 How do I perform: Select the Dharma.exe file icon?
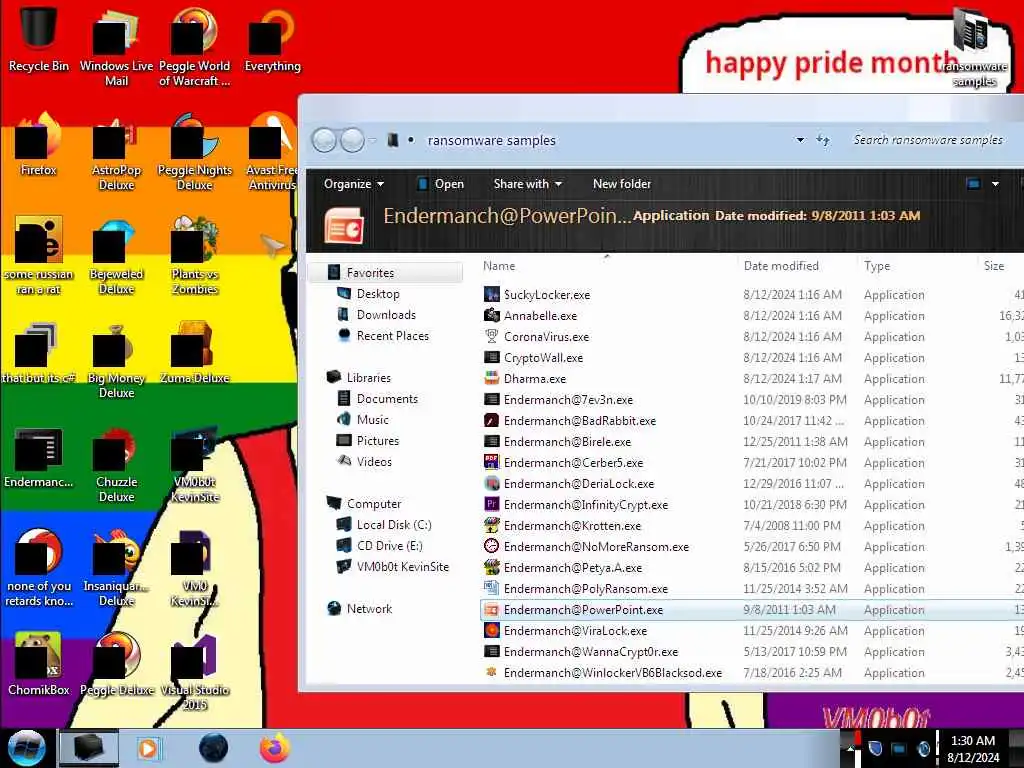pyautogui.click(x=491, y=378)
